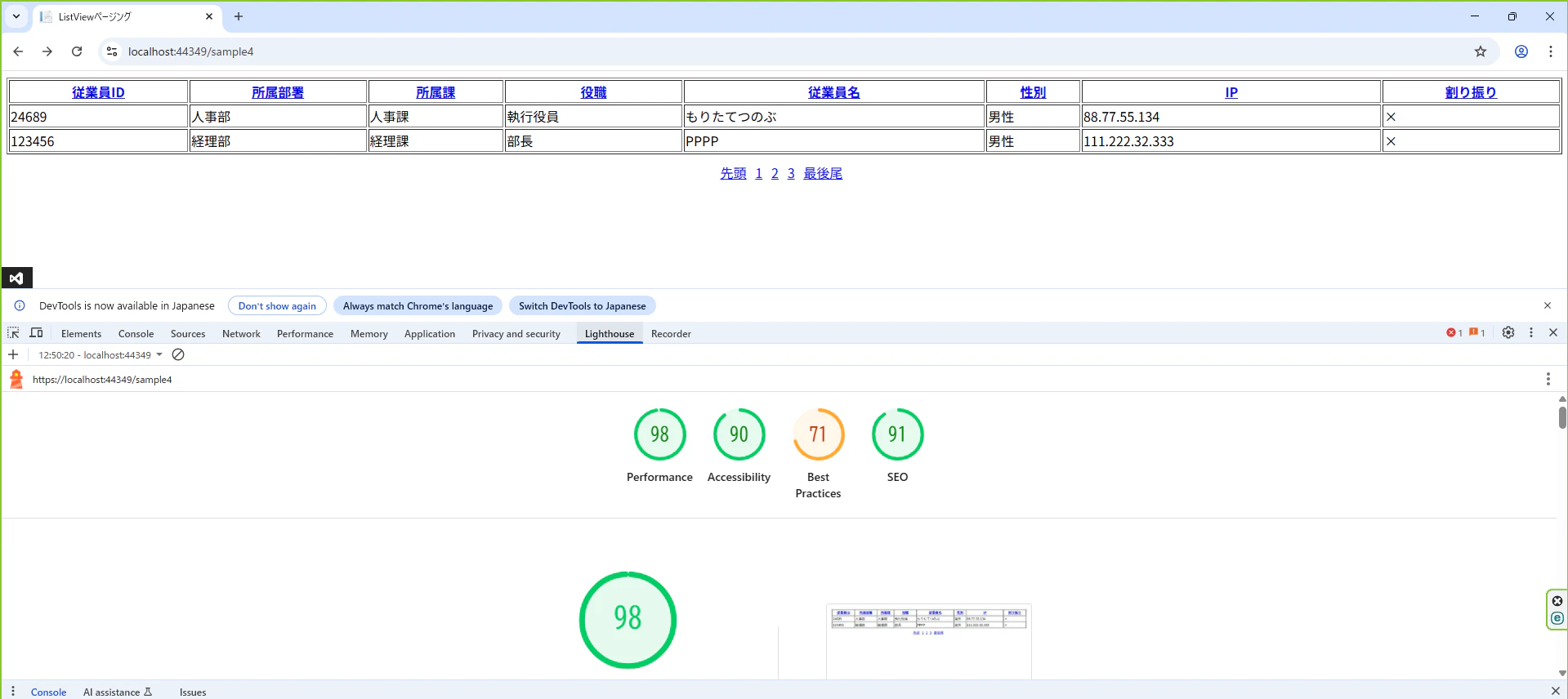Open a new browser tab
Viewport: 1568px width, 699px height.
pyautogui.click(x=239, y=16)
